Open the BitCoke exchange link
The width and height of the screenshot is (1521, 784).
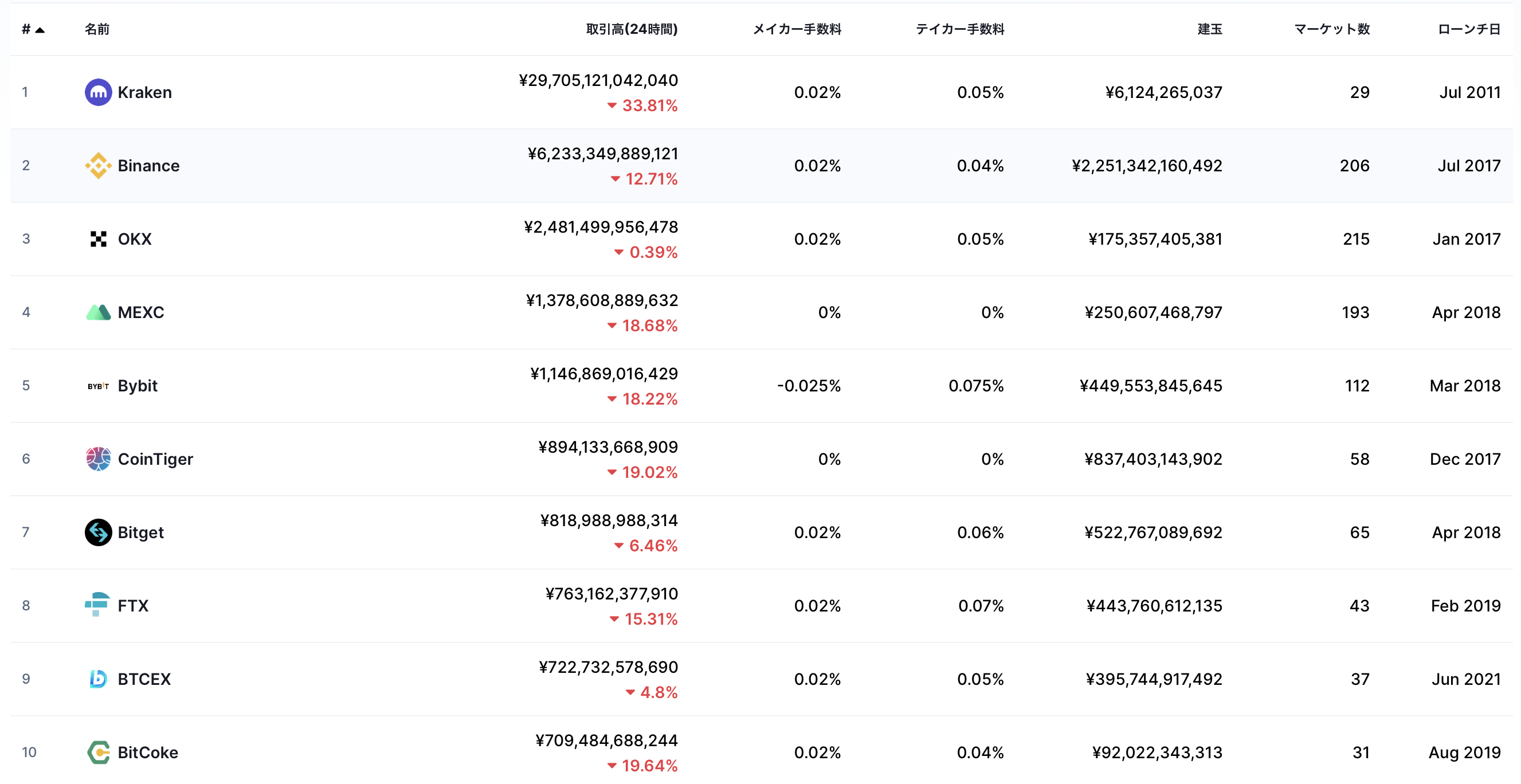(148, 752)
